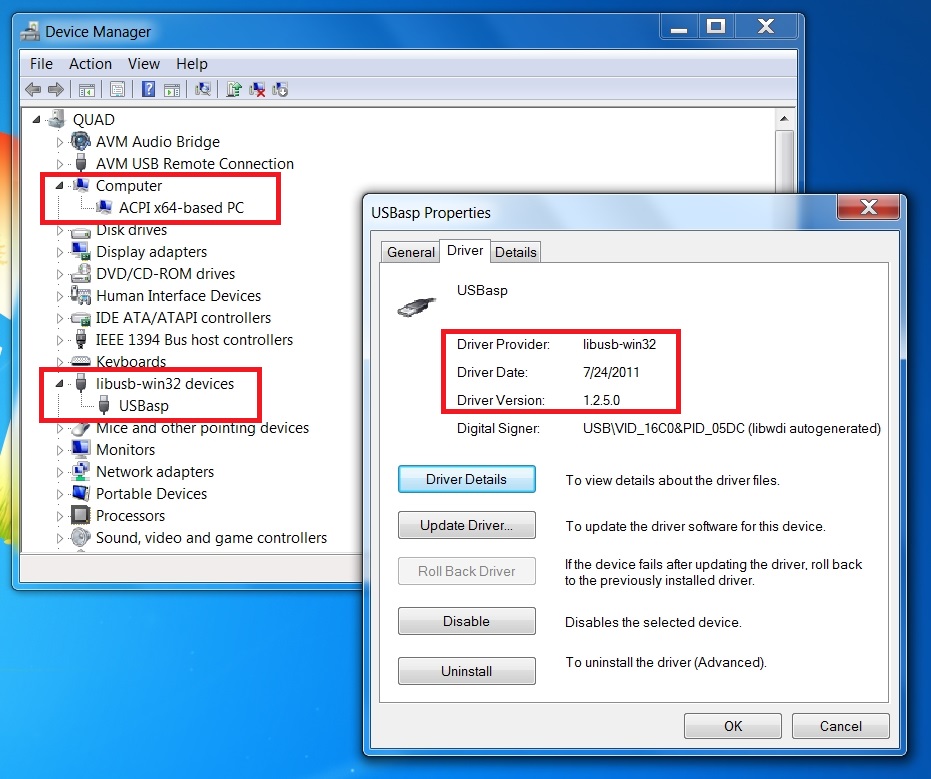This screenshot has width=931, height=779.
Task: Open the Action menu
Action: pos(90,64)
